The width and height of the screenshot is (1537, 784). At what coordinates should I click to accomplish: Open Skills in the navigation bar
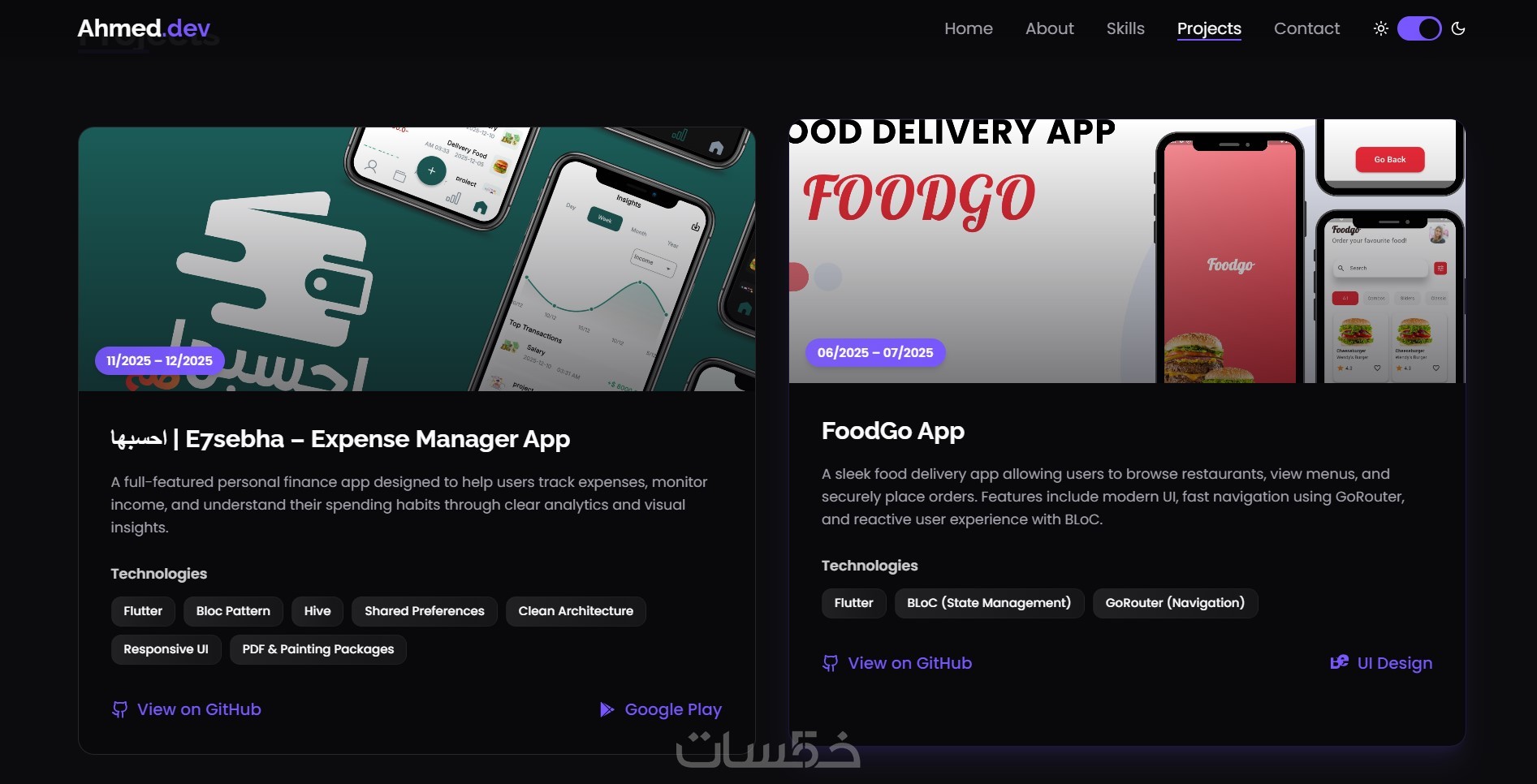coord(1125,28)
